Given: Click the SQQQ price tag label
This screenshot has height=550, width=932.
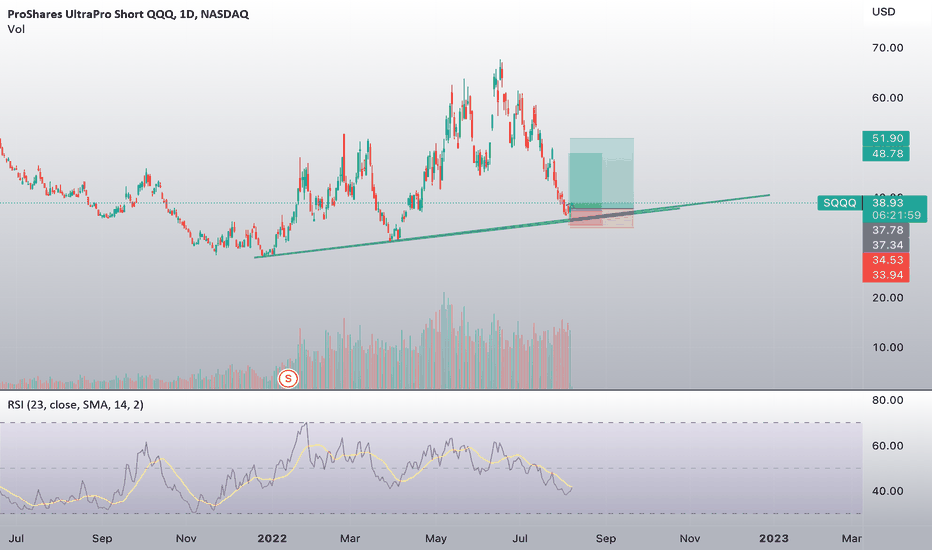Looking at the screenshot, I should tap(840, 203).
